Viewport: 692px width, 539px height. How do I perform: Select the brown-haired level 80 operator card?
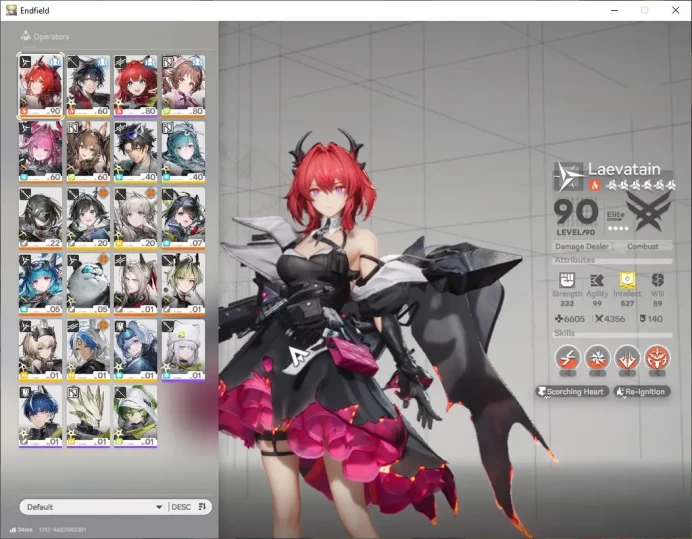click(x=183, y=86)
